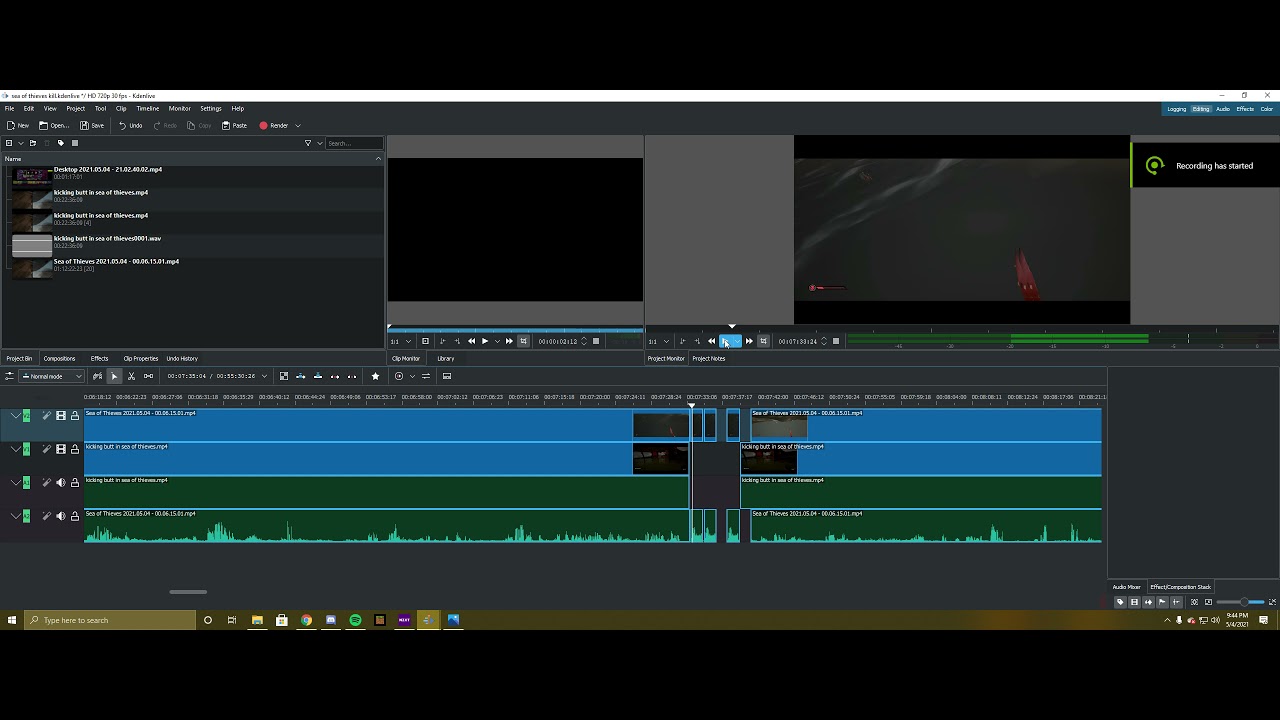The width and height of the screenshot is (1280, 720).
Task: Toggle project monitor zone crop icon
Action: pyautogui.click(x=764, y=341)
